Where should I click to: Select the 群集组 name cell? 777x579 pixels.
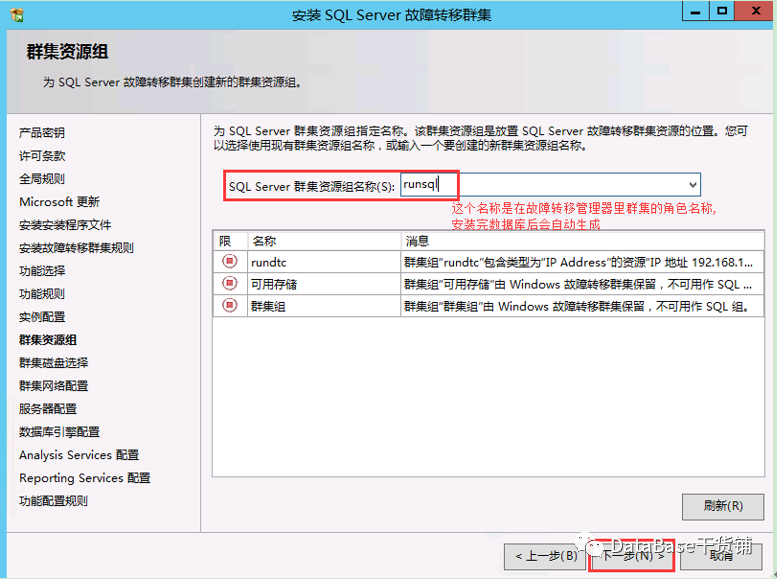324,306
